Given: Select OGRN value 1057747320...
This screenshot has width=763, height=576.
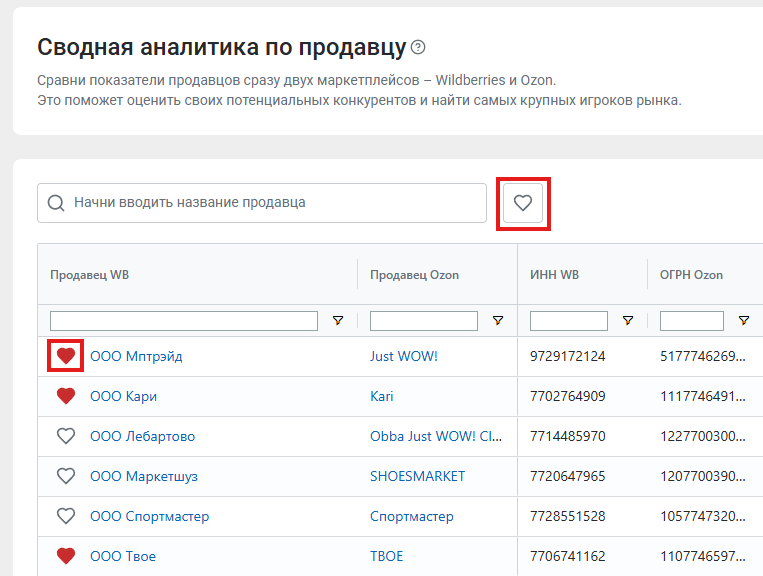Looking at the screenshot, I should click(703, 516).
